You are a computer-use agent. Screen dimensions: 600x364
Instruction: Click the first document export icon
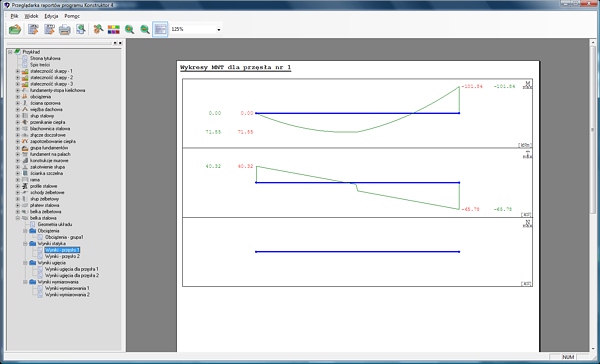[x=33, y=29]
